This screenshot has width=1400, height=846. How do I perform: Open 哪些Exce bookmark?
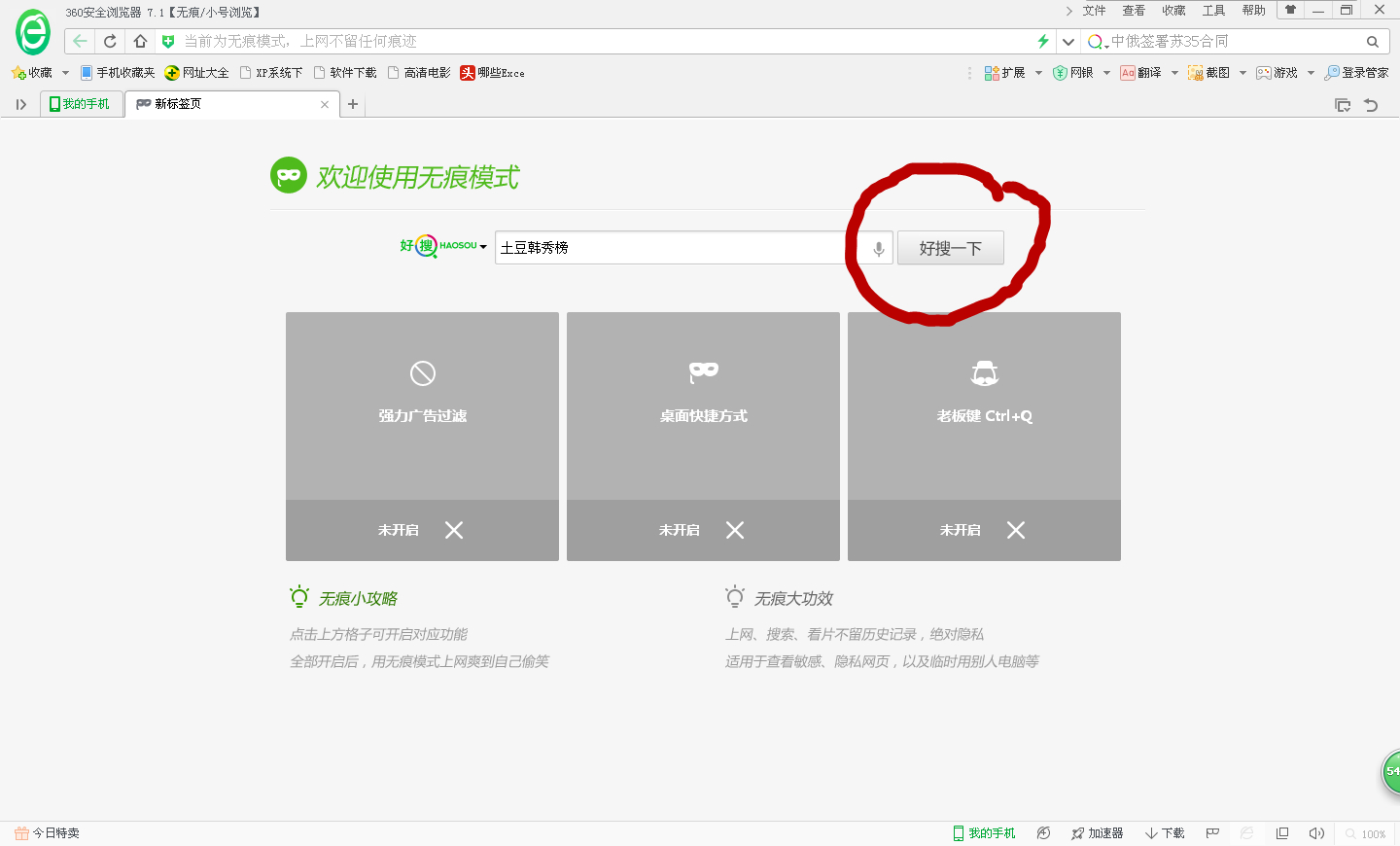point(492,73)
